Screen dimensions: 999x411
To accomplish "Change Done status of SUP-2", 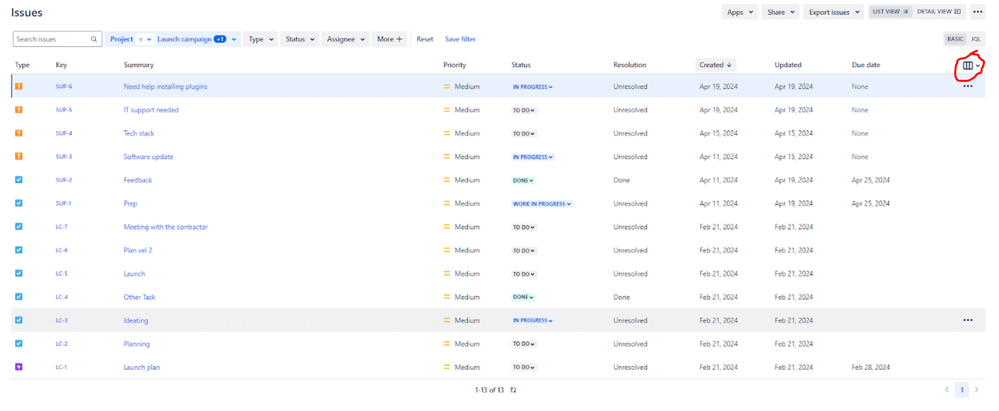I will 523,180.
